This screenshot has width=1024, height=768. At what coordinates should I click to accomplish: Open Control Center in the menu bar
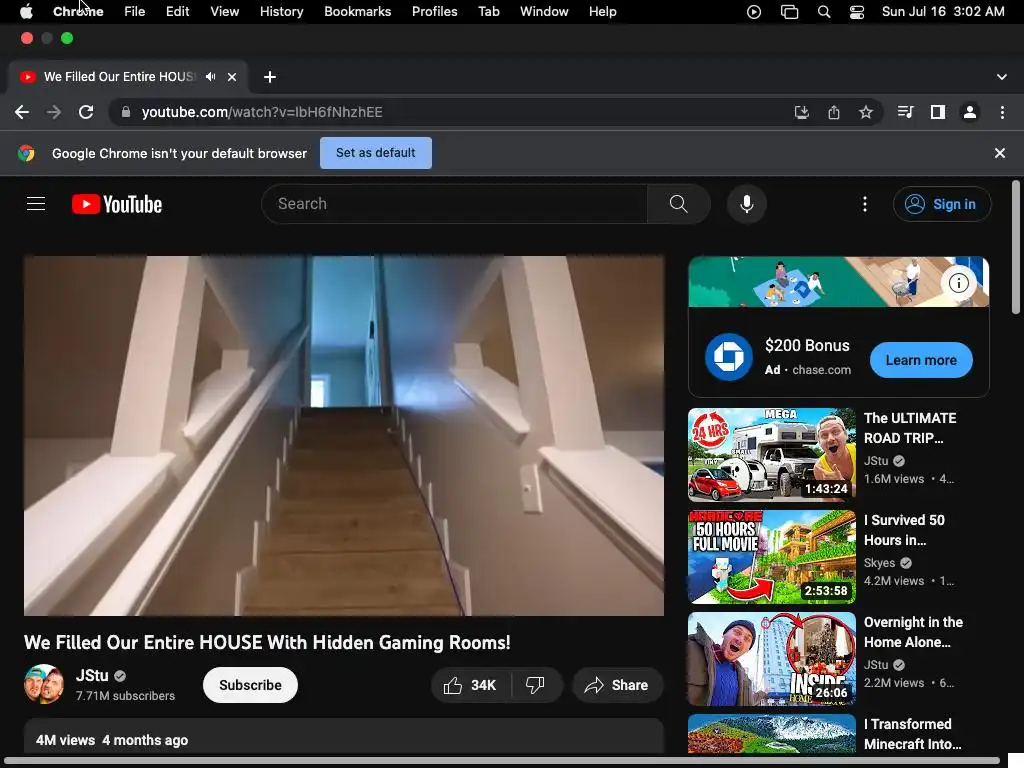coord(857,12)
